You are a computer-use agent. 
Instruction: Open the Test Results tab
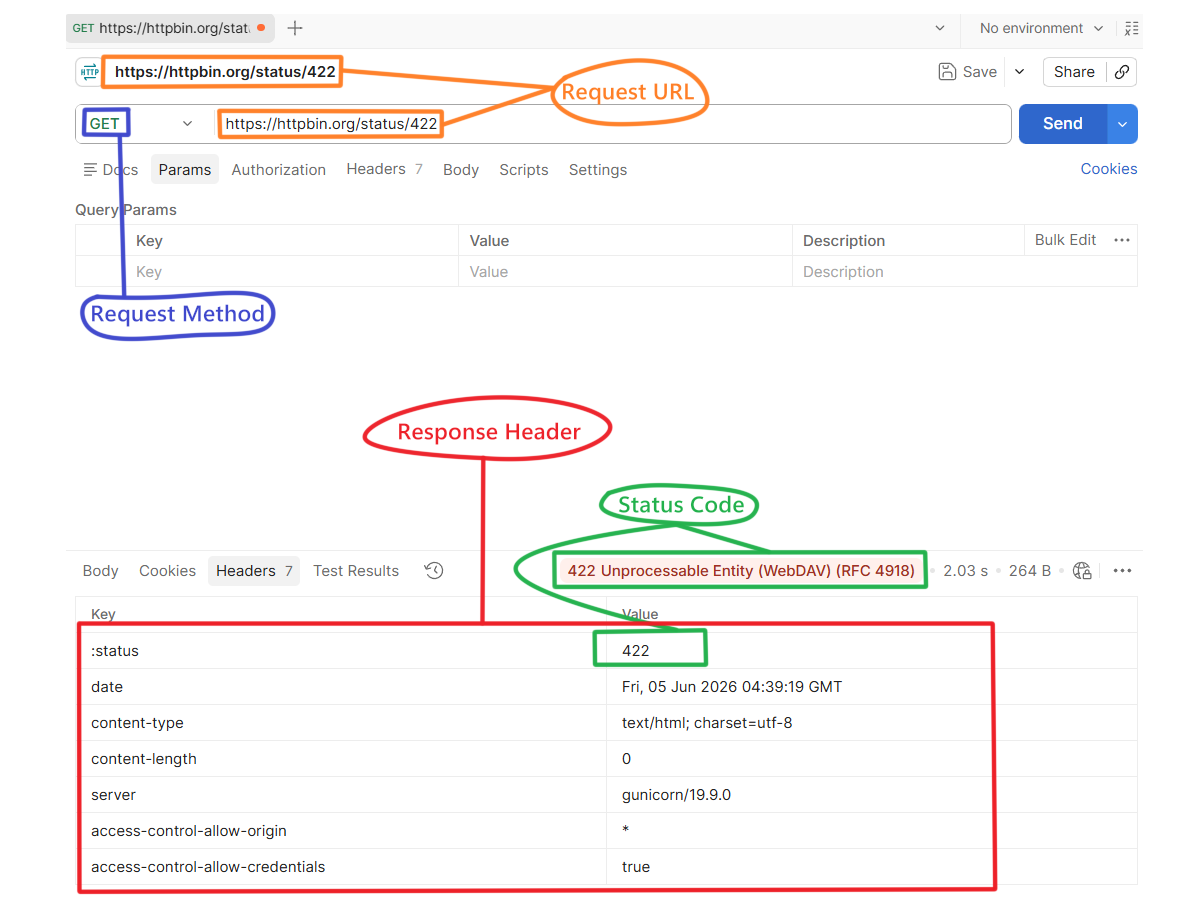356,571
